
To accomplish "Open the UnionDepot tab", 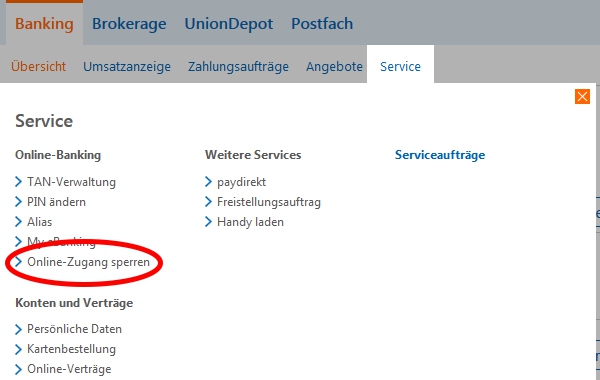I will (x=229, y=24).
